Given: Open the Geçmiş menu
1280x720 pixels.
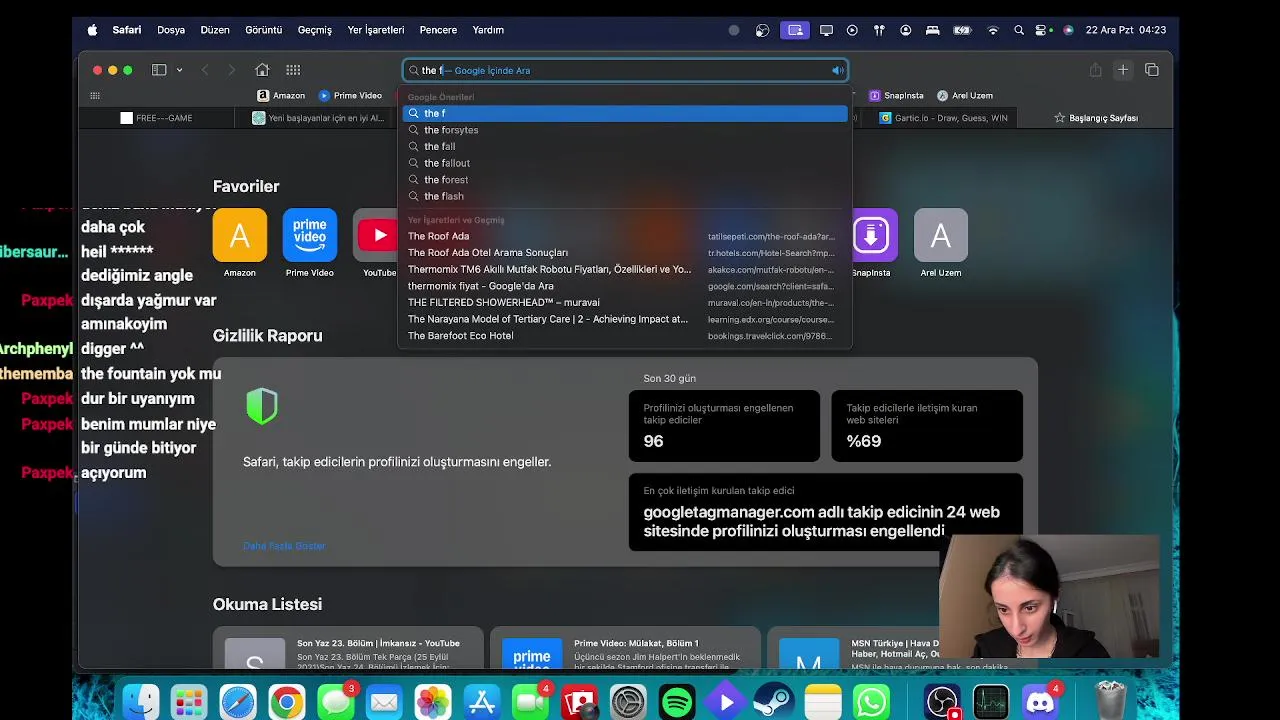Looking at the screenshot, I should pos(315,30).
